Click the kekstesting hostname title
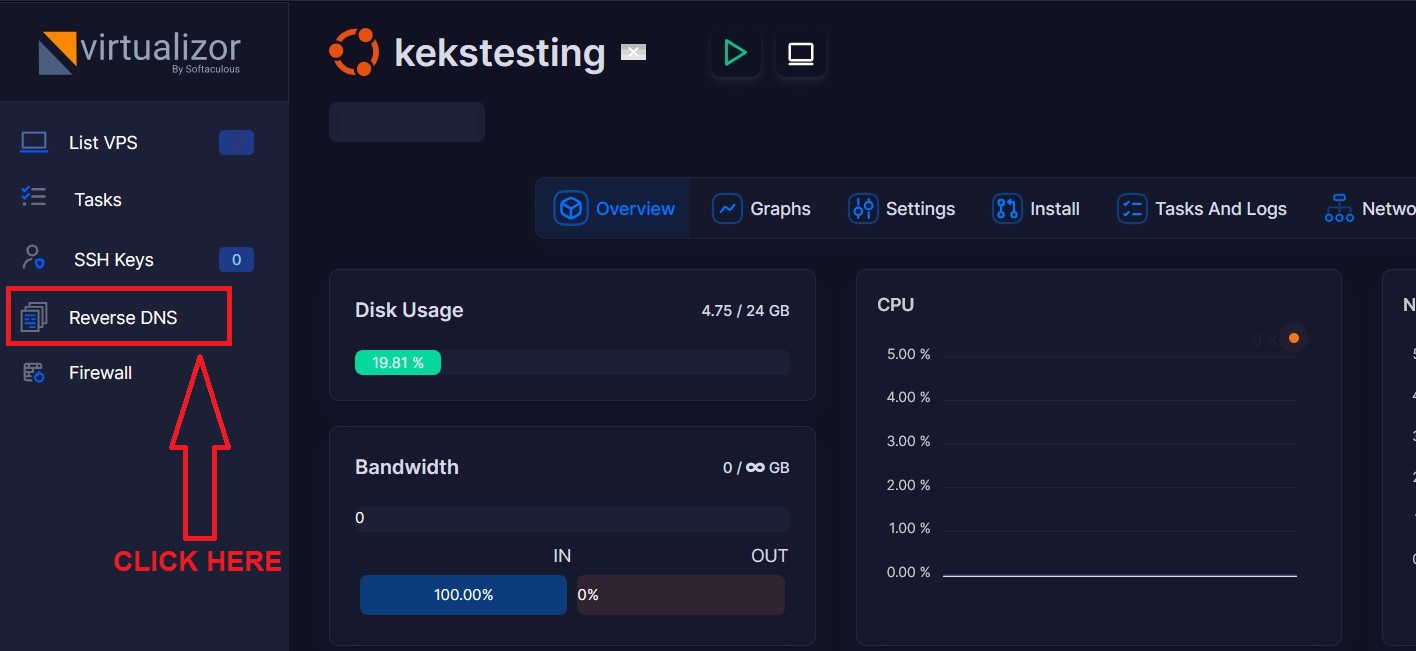Screen dimensions: 1416x651 click(500, 52)
